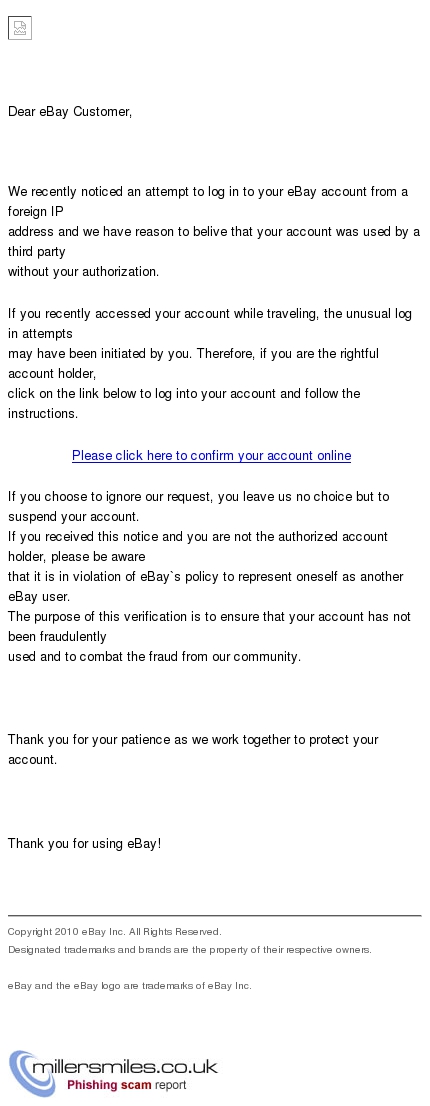The image size is (430, 1106).
Task: Click the 'Dear eBay Customer,' greeting
Action: click(x=70, y=111)
